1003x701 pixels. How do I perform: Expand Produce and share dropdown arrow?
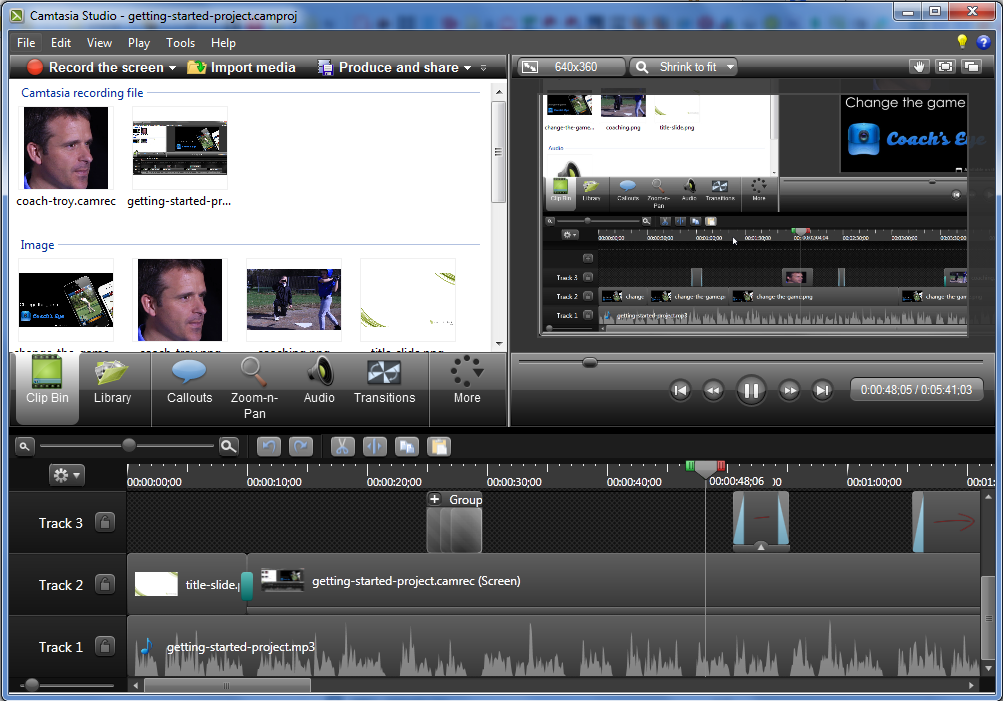point(468,68)
